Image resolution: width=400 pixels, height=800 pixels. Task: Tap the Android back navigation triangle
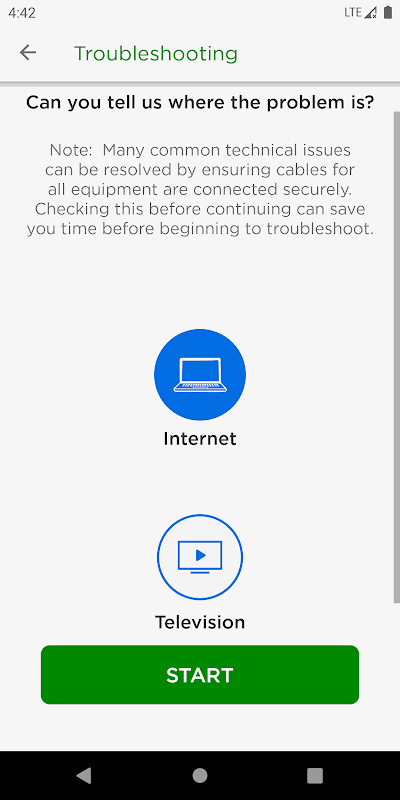pos(84,776)
